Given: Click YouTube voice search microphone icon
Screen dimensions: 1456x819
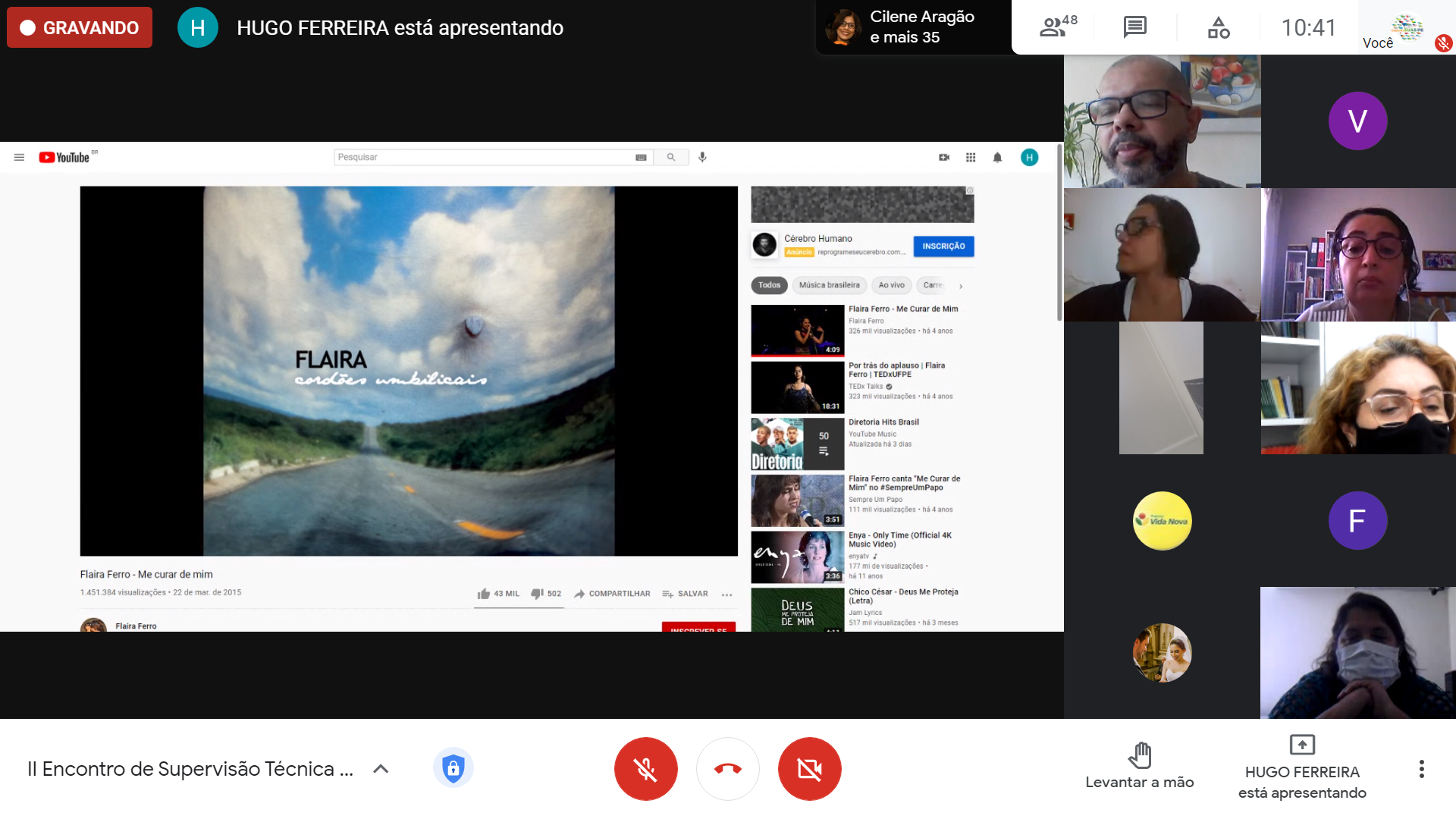Looking at the screenshot, I should click(702, 157).
